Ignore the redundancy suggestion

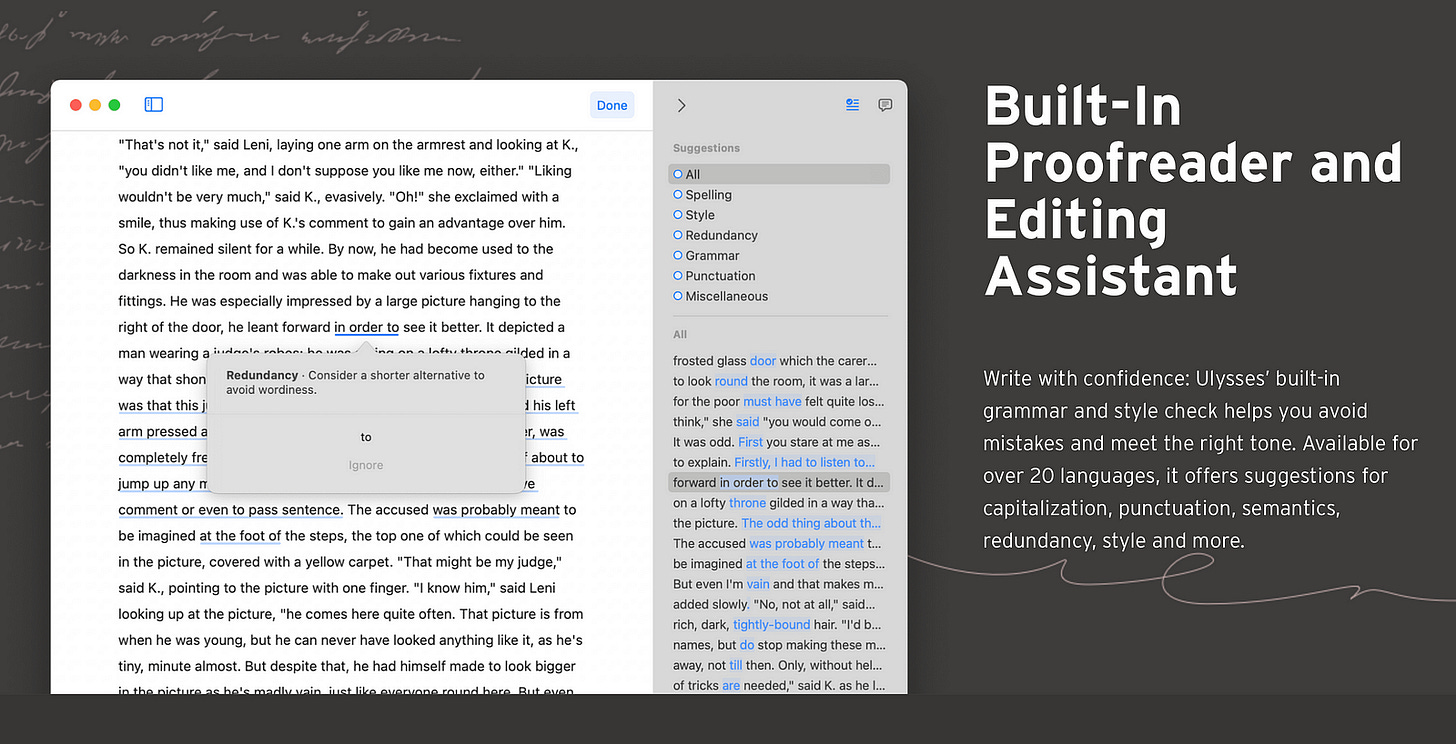pos(366,465)
